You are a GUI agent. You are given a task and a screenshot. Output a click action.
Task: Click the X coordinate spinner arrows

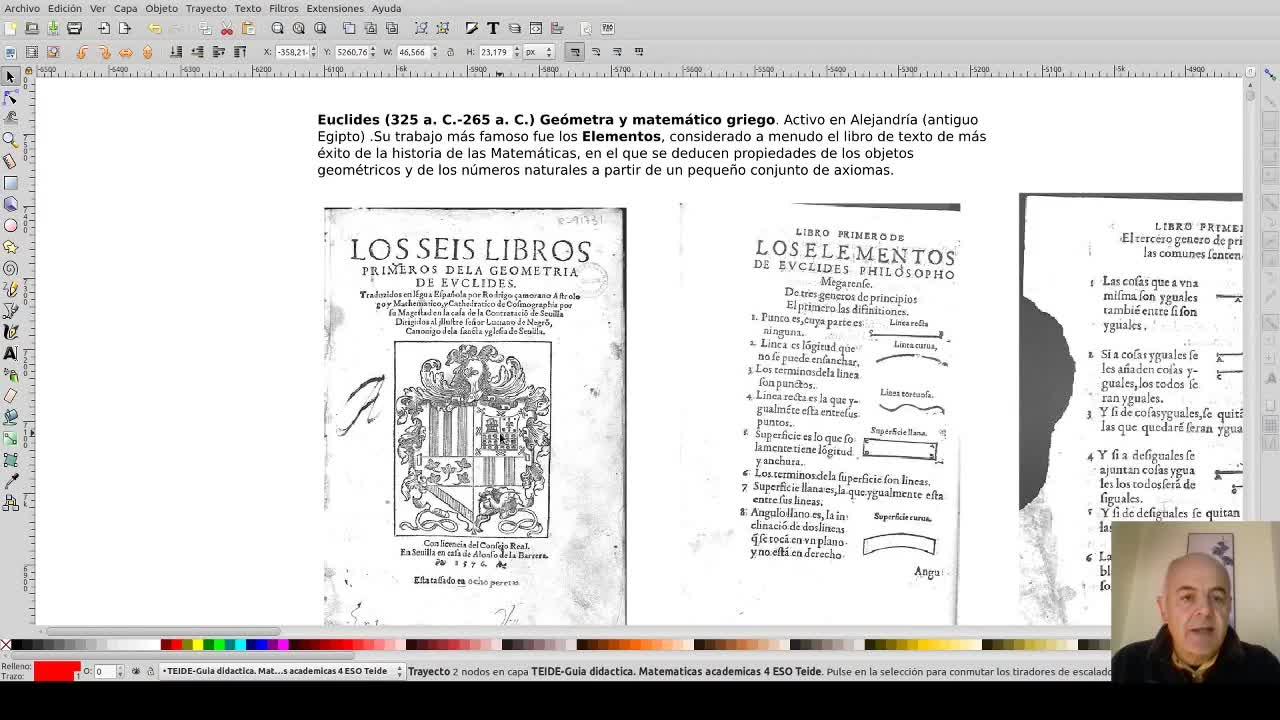pos(316,52)
